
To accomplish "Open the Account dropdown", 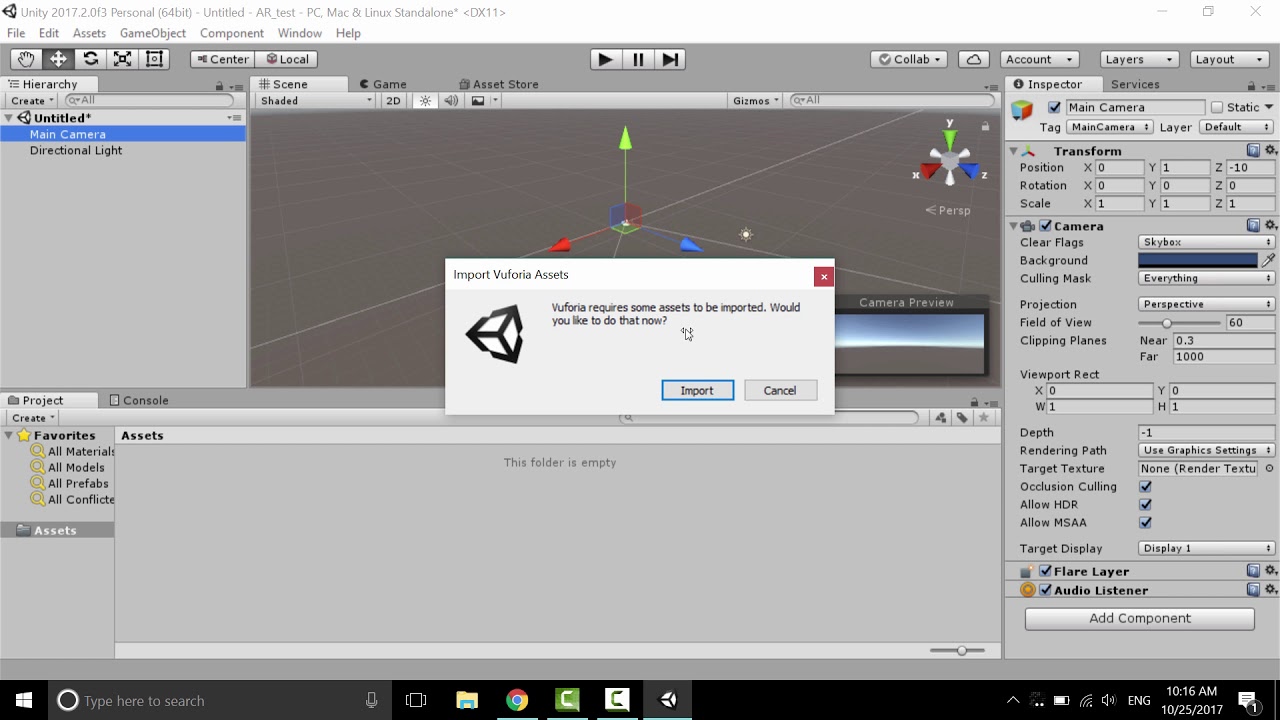I will coord(1041,59).
